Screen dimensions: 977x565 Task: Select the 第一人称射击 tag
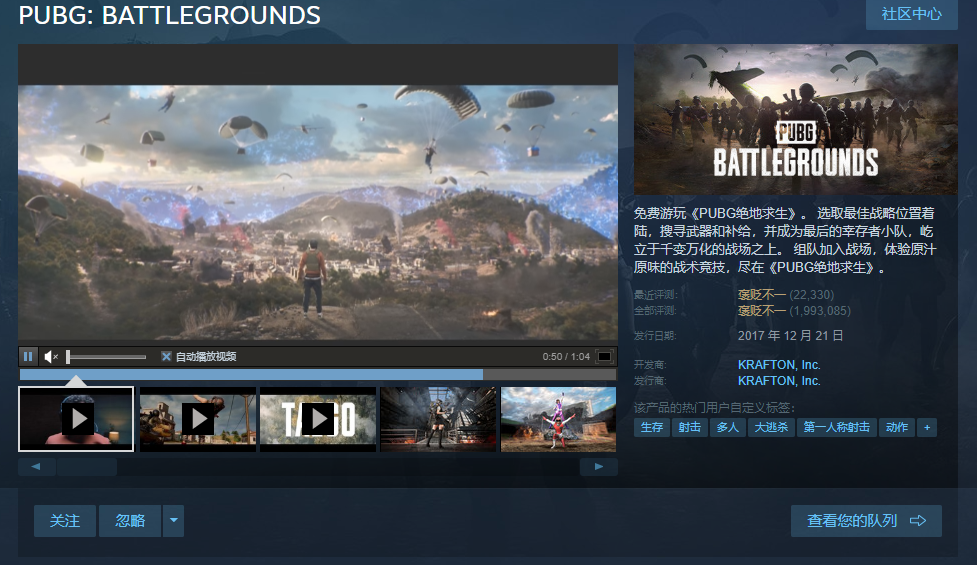point(836,427)
